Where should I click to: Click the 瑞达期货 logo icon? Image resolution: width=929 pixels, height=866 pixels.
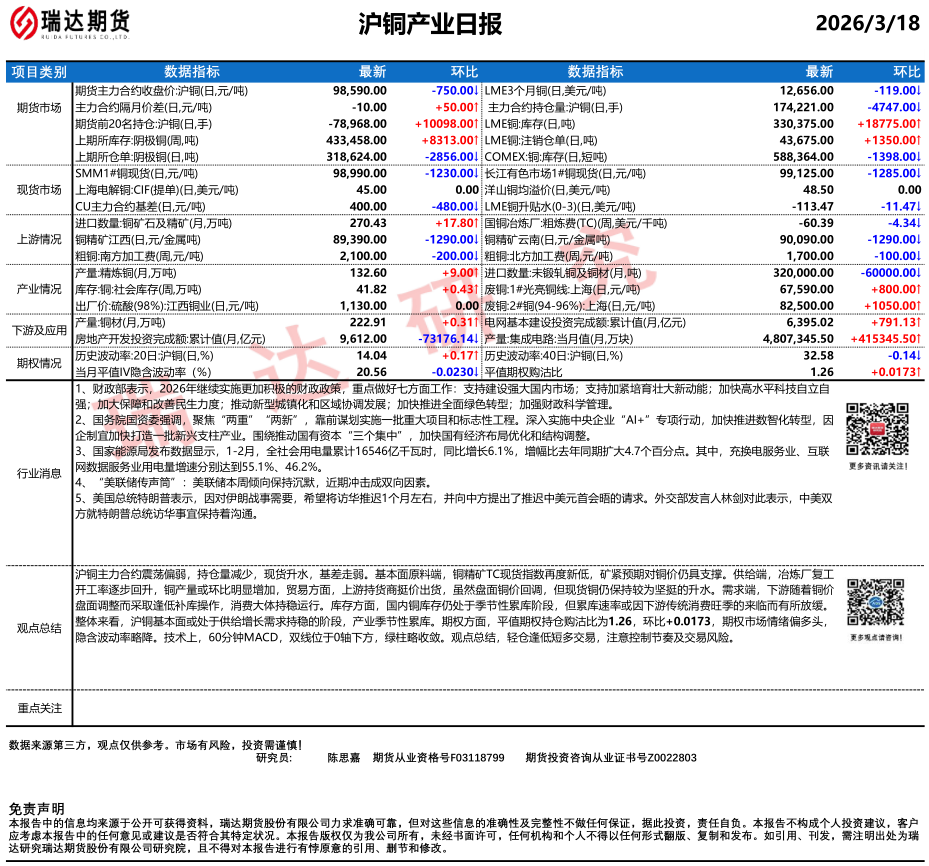[28, 23]
